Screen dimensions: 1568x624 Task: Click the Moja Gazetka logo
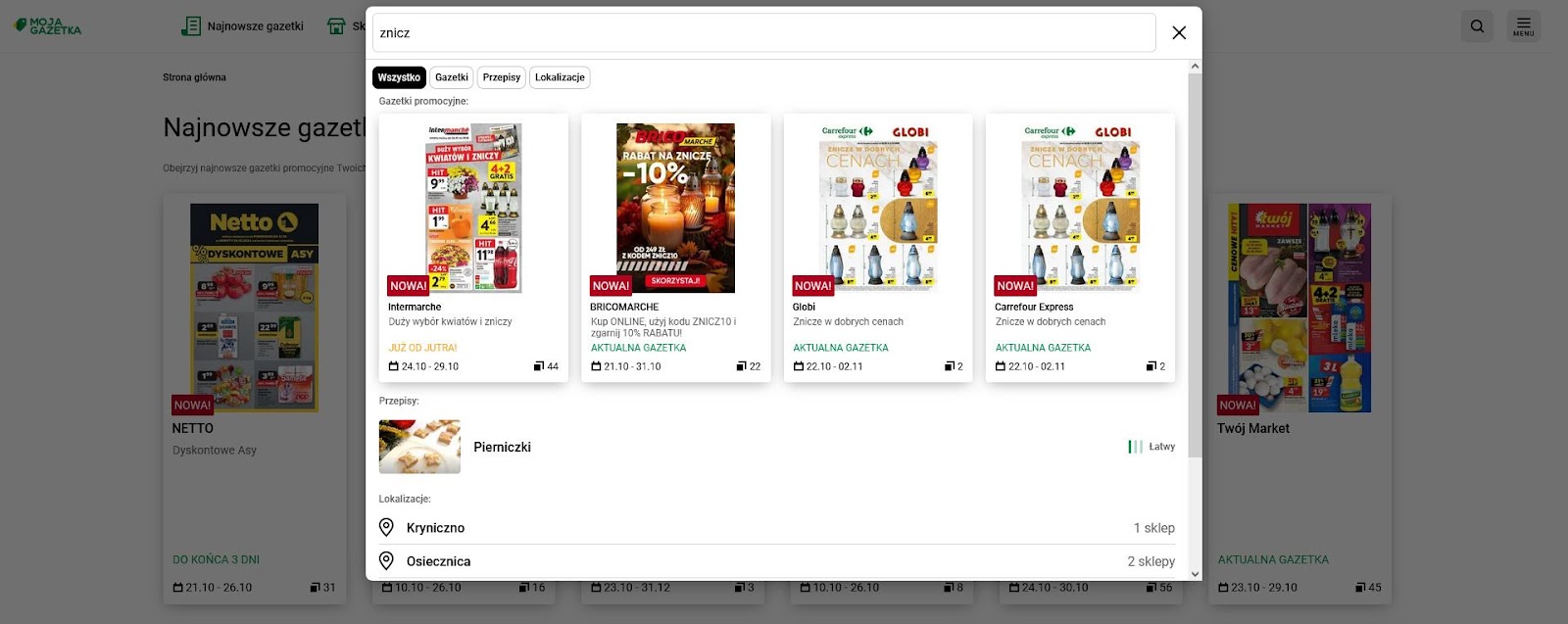click(x=47, y=25)
